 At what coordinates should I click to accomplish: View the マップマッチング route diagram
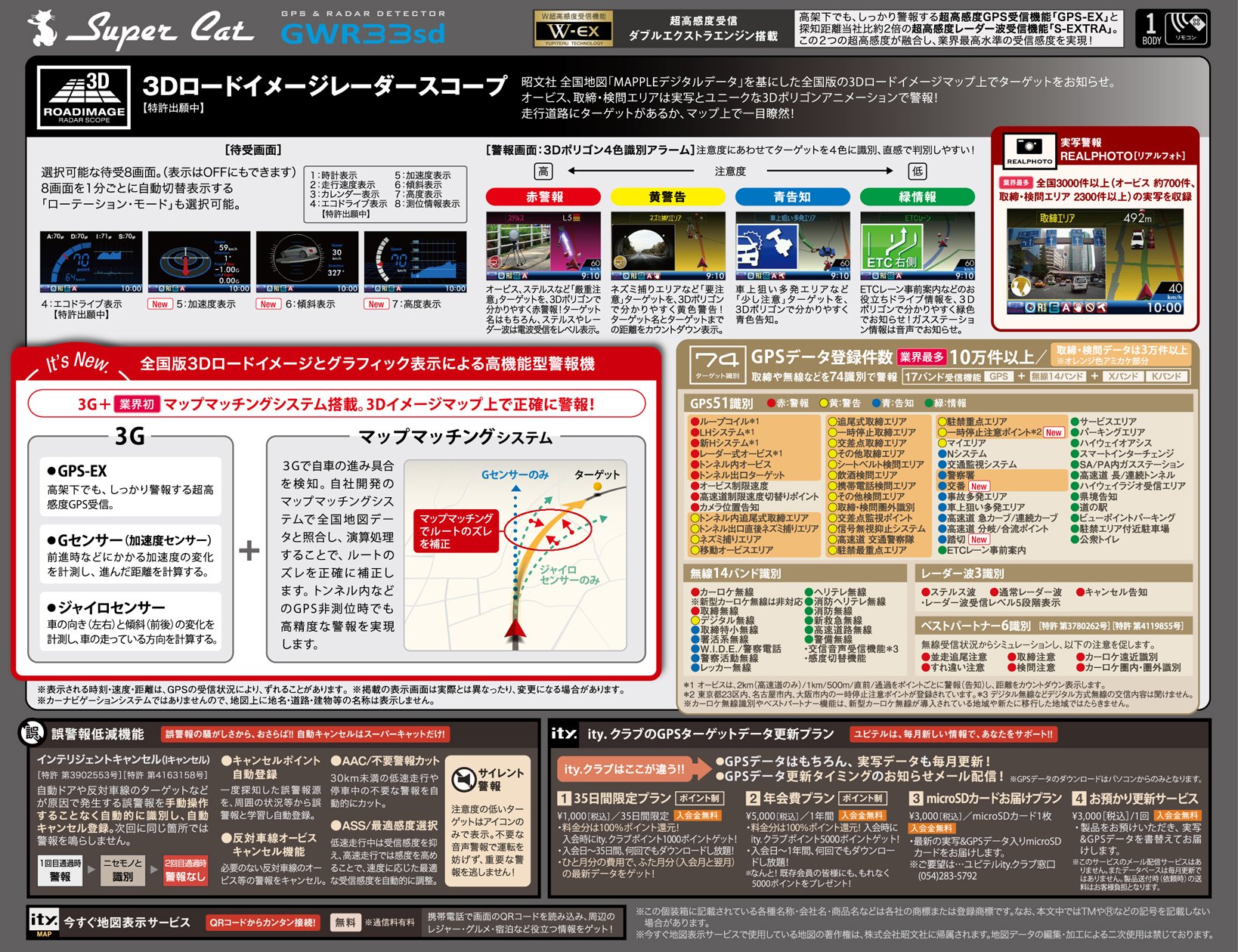coord(515,555)
